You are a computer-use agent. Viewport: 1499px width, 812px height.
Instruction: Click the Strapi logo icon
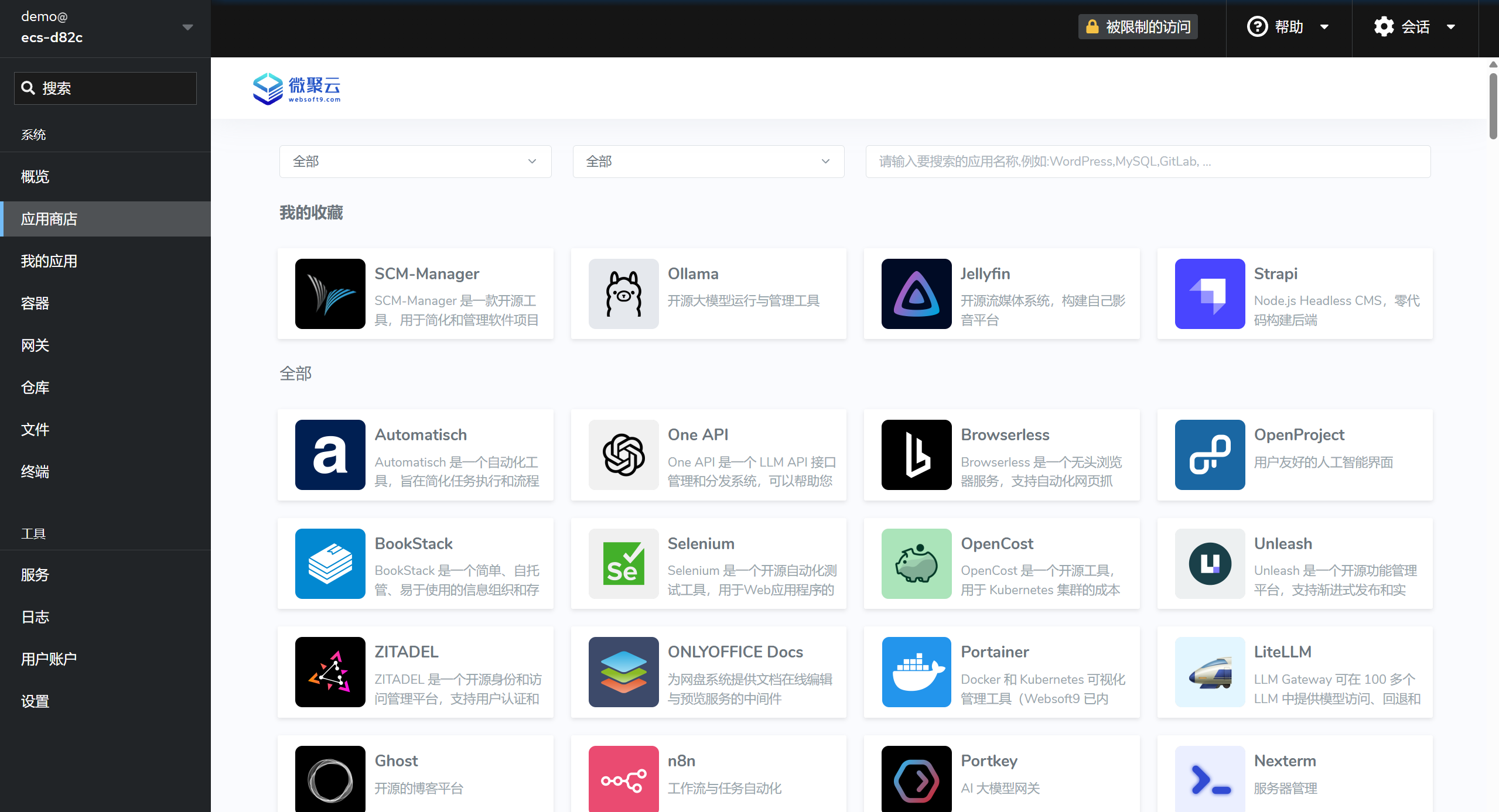tap(1210, 294)
